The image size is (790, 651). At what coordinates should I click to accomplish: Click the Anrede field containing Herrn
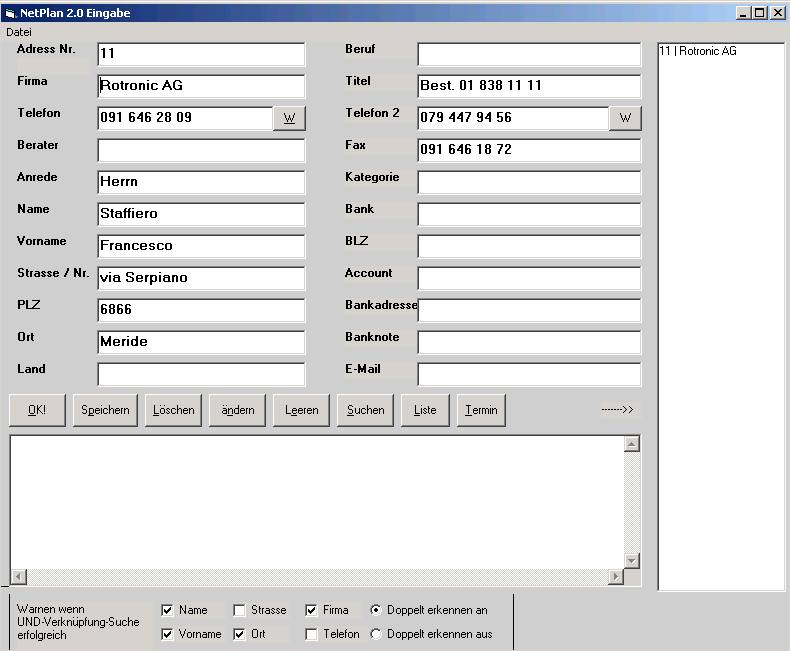coord(201,182)
